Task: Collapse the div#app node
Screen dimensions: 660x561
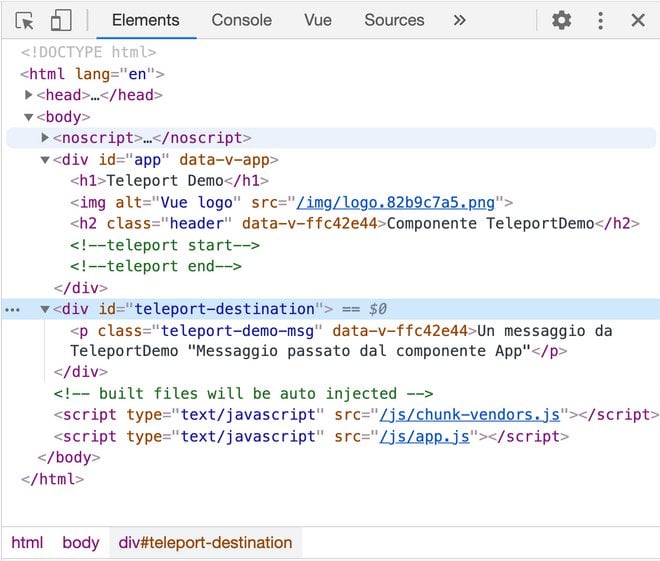Action: (45, 160)
